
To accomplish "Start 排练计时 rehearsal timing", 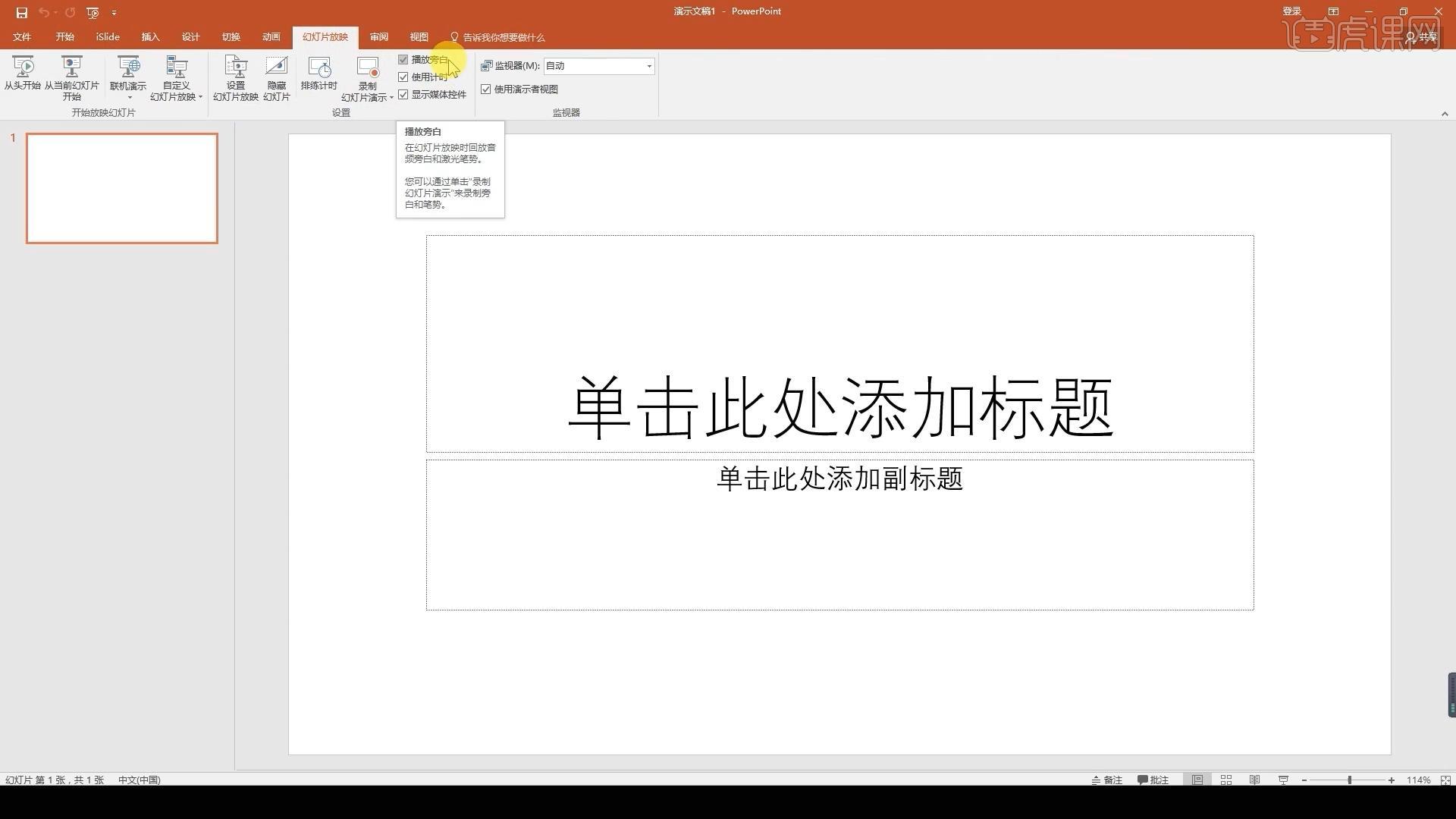I will tap(318, 76).
